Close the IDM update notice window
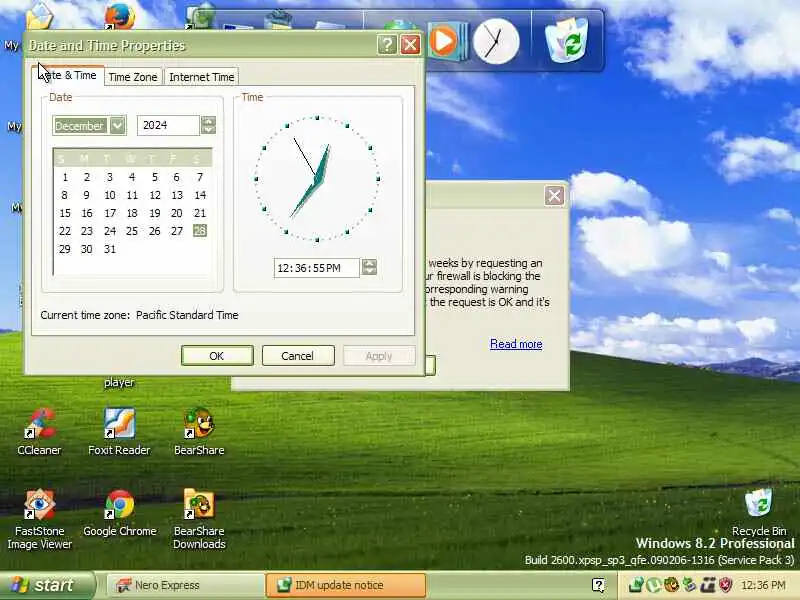Viewport: 800px width, 600px height. (554, 195)
